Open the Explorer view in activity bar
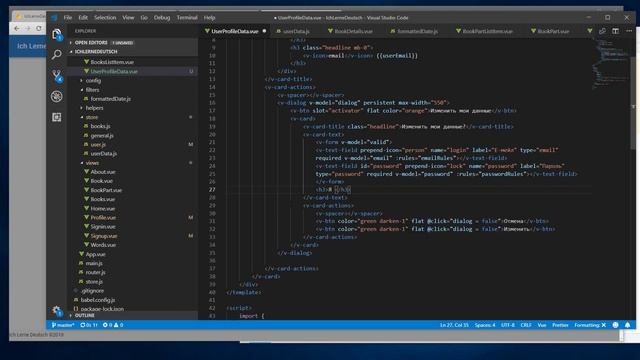 coord(57,34)
